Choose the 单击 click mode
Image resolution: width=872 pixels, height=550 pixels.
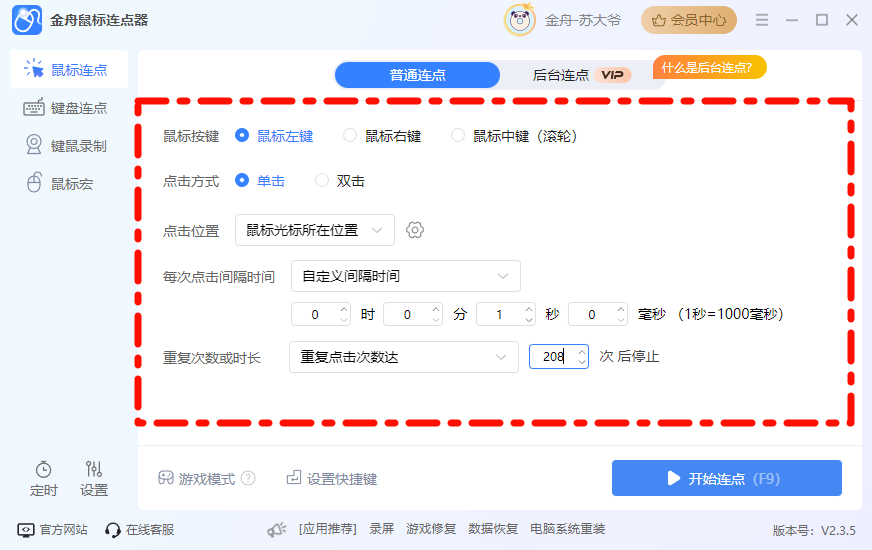[242, 180]
